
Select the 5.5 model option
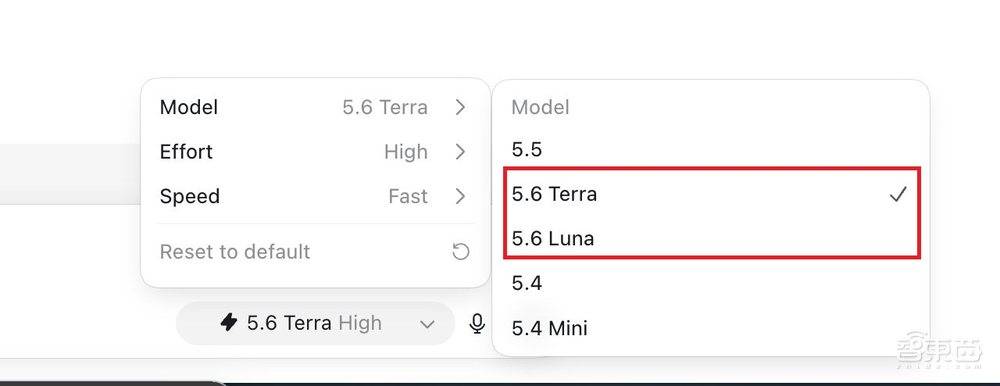point(711,149)
